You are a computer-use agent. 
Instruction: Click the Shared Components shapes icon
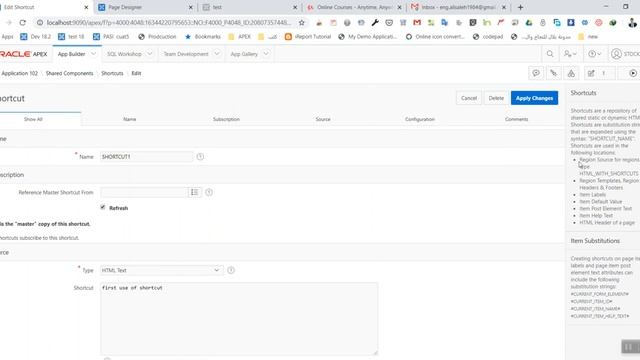(x=571, y=73)
